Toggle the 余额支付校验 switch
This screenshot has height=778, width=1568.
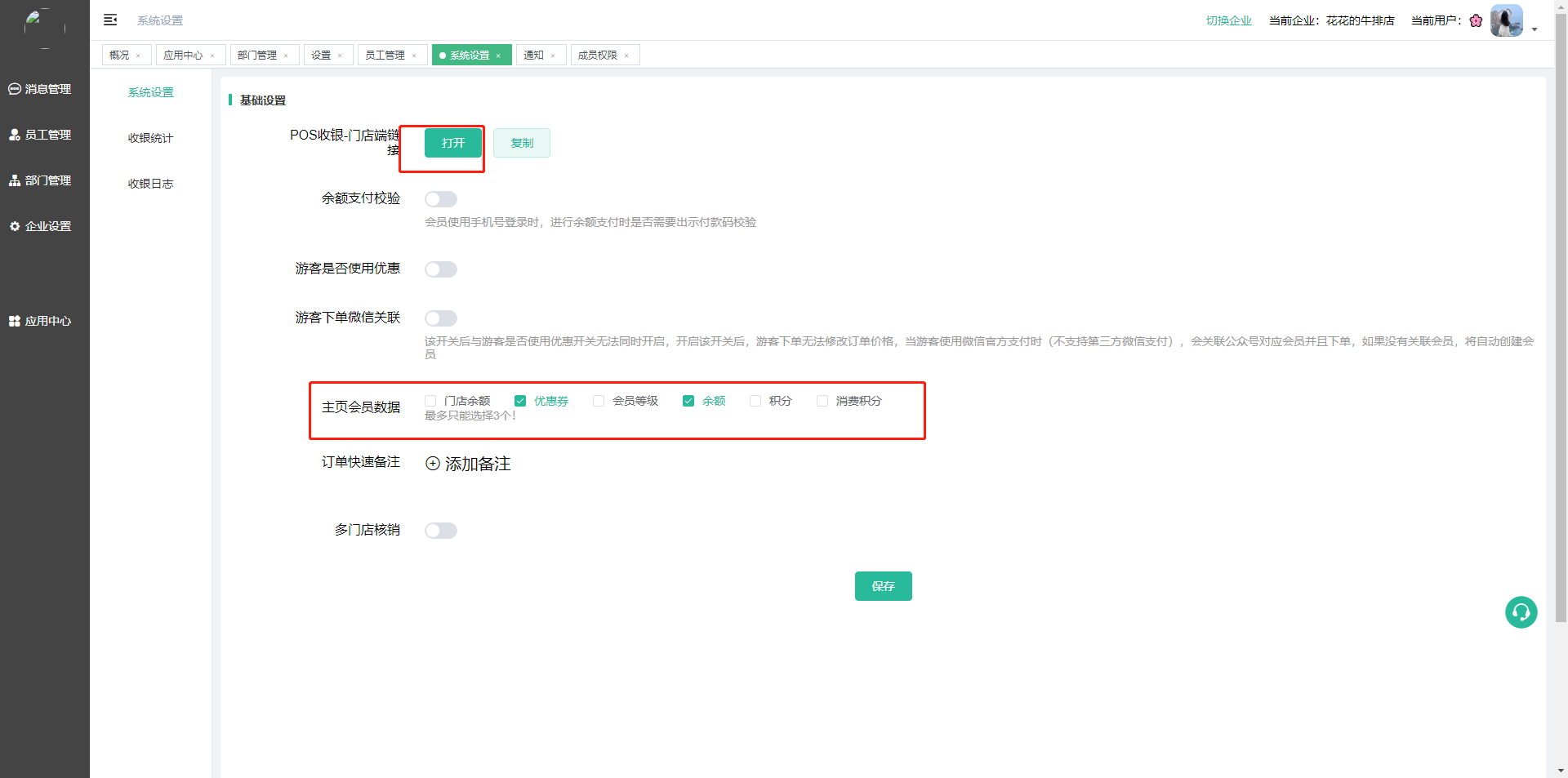point(441,199)
